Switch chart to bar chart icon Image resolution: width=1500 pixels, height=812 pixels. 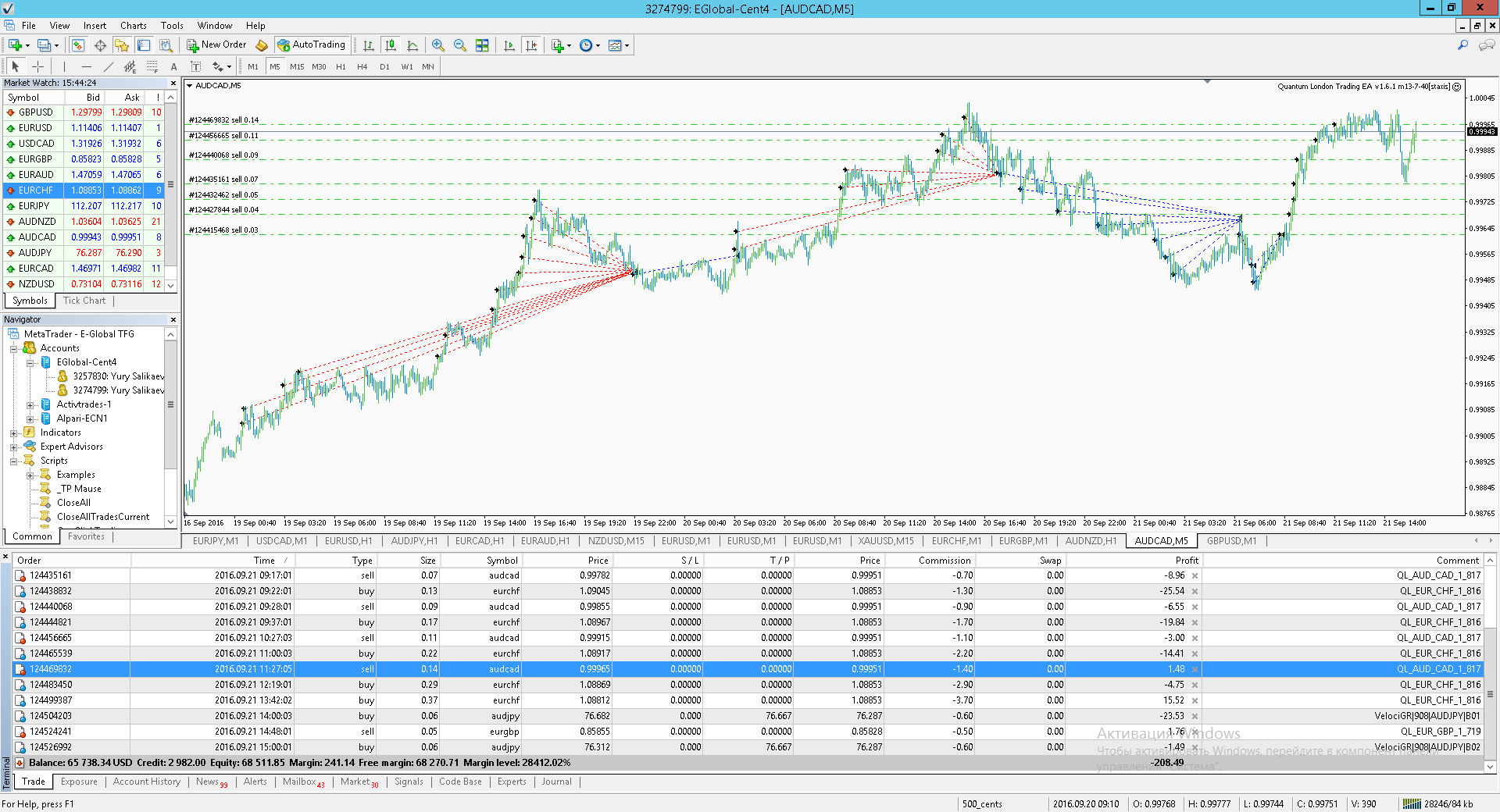(x=369, y=45)
